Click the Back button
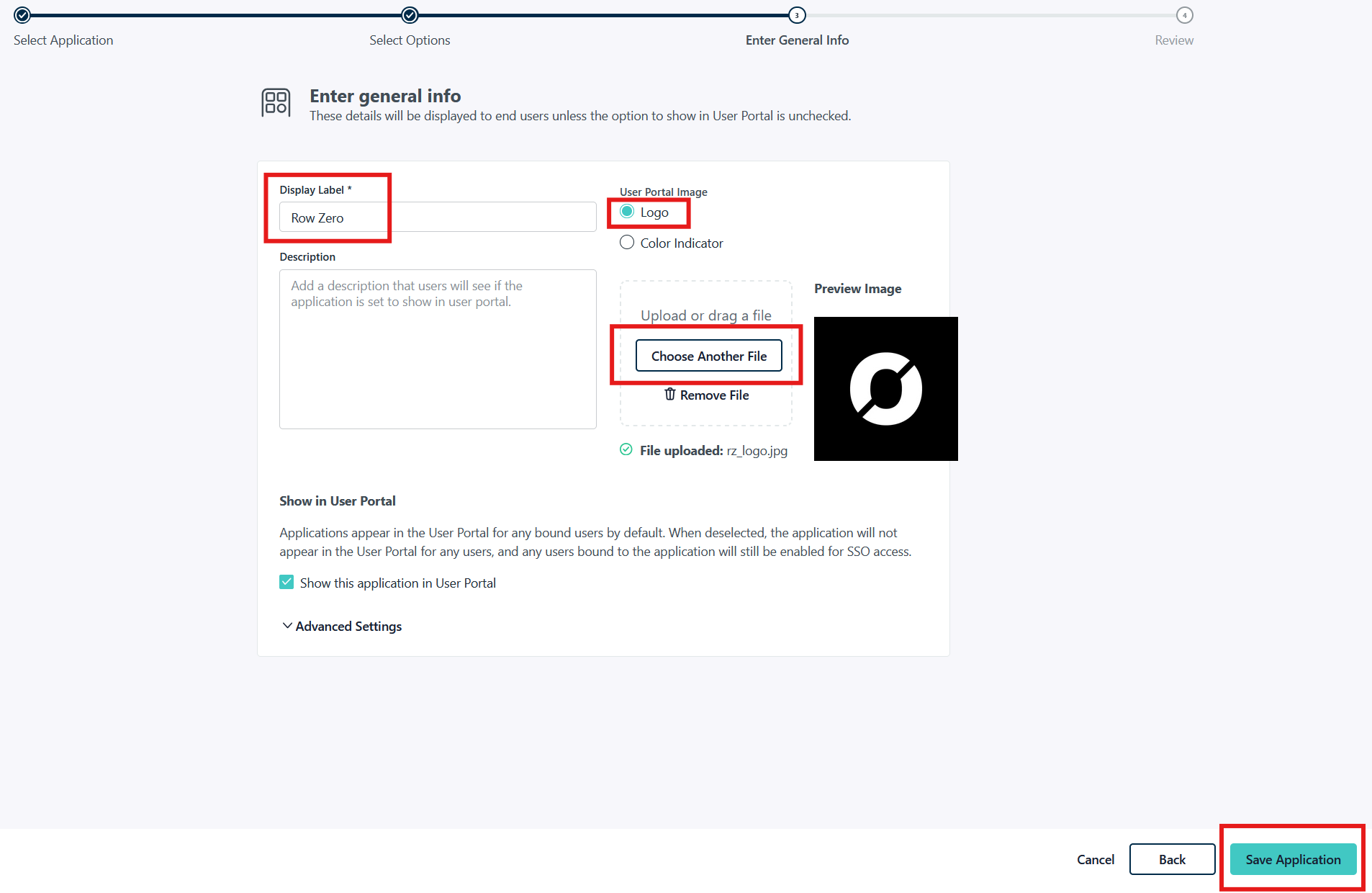The image size is (1372, 893). (1172, 859)
